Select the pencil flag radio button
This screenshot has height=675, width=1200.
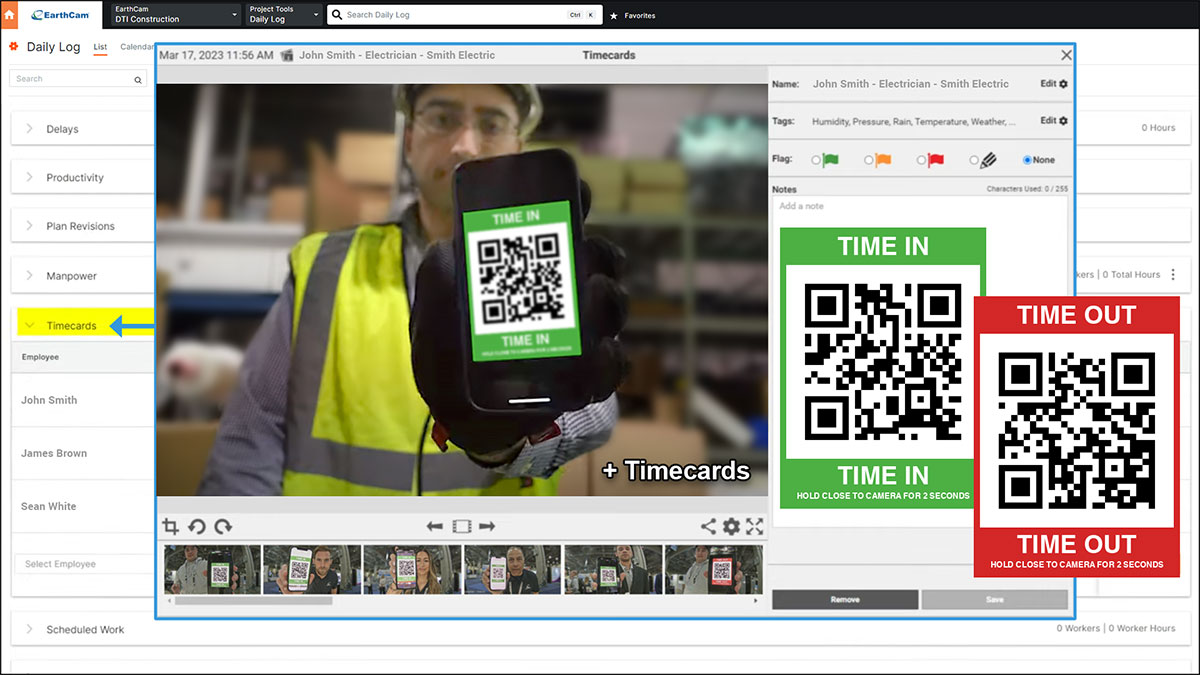[x=975, y=160]
